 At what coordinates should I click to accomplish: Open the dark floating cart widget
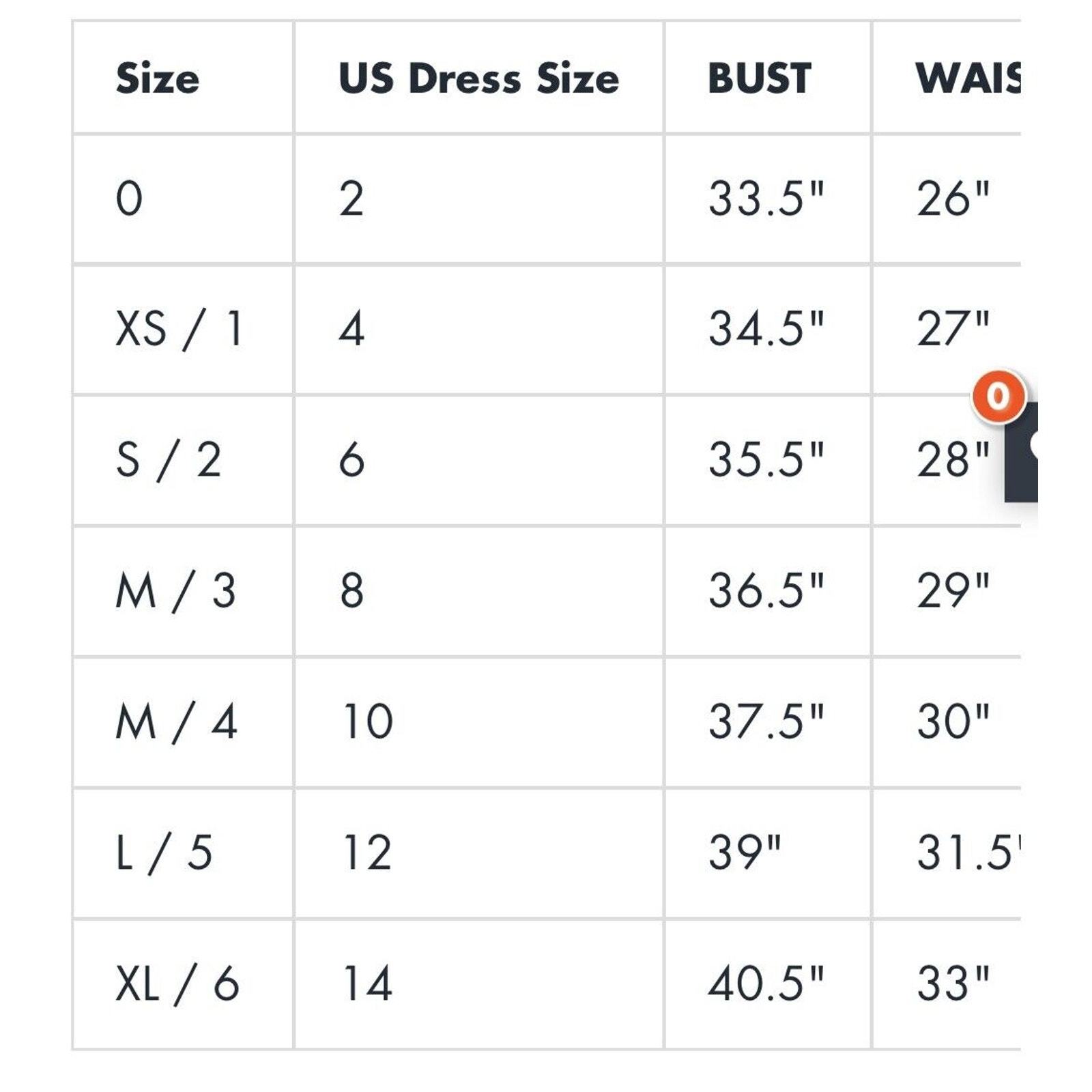[x=1021, y=452]
